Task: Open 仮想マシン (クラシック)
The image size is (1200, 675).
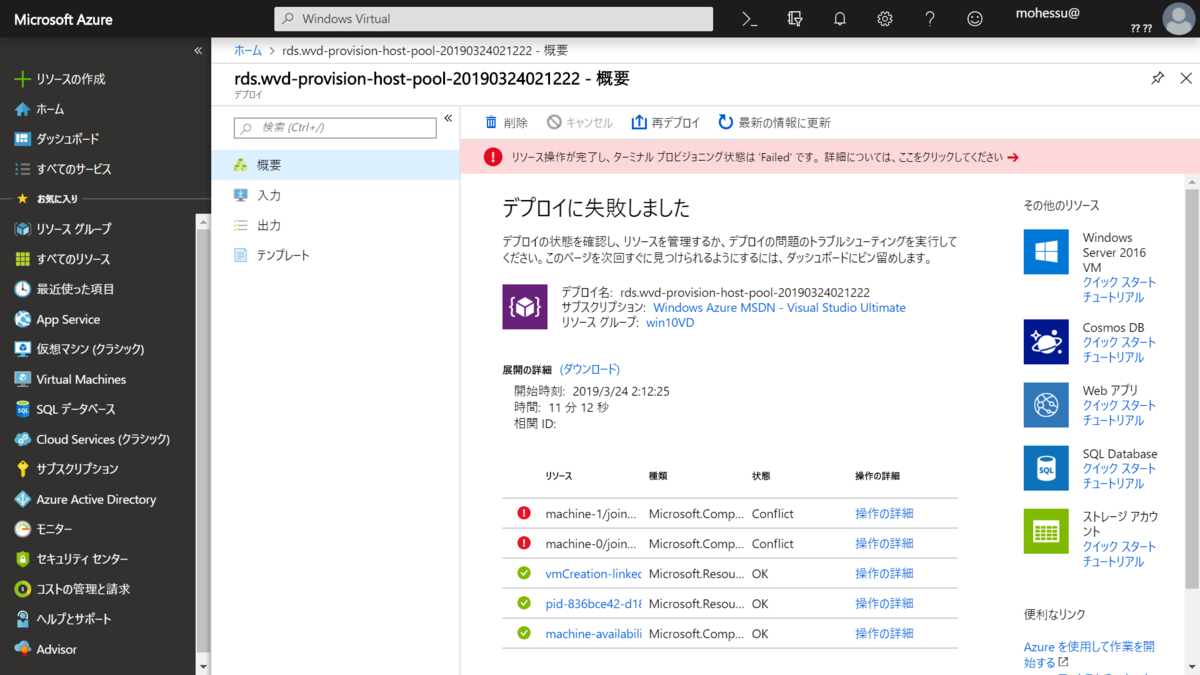Action: (90, 349)
